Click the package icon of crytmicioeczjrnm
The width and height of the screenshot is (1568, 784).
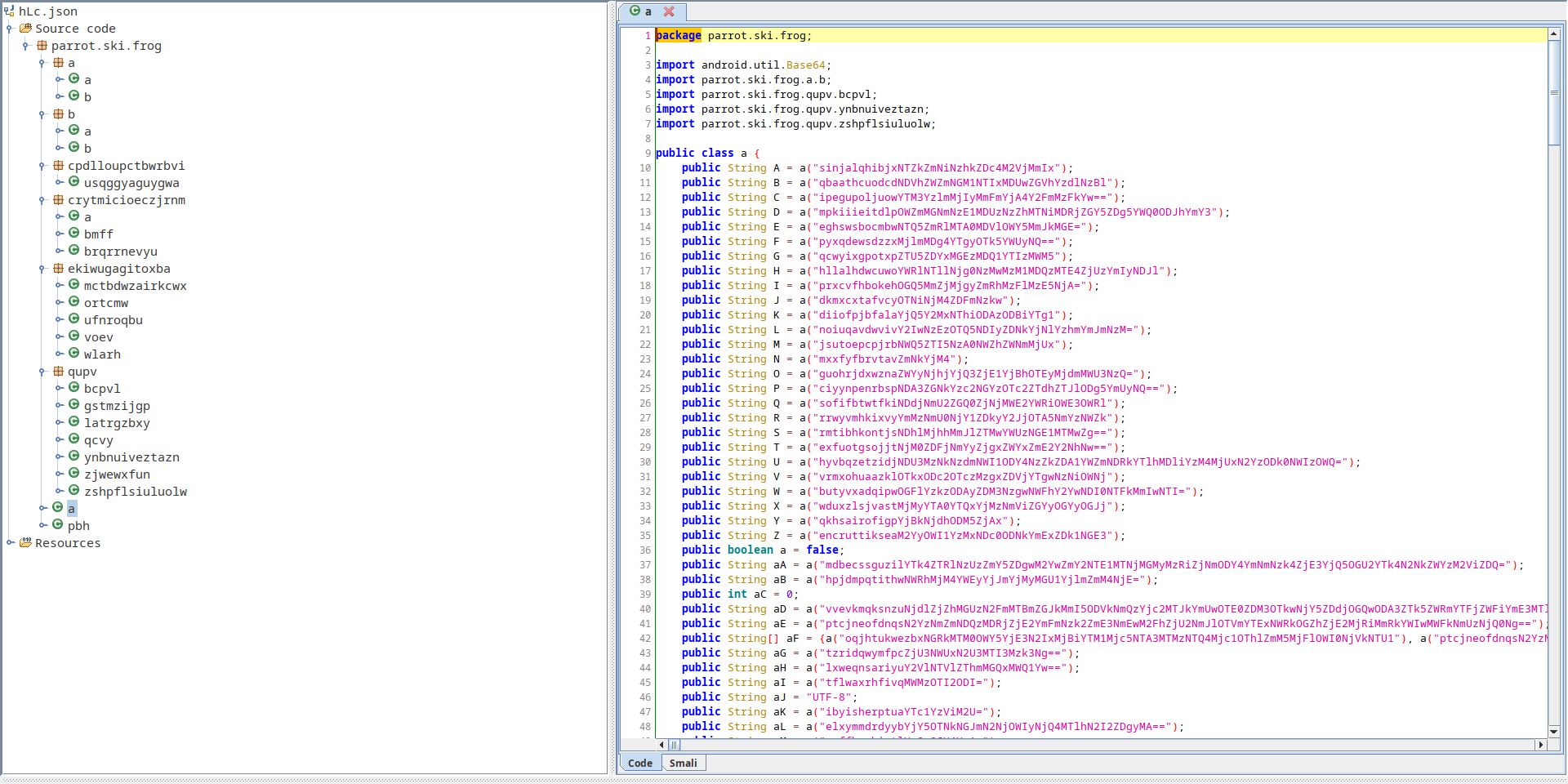click(58, 200)
